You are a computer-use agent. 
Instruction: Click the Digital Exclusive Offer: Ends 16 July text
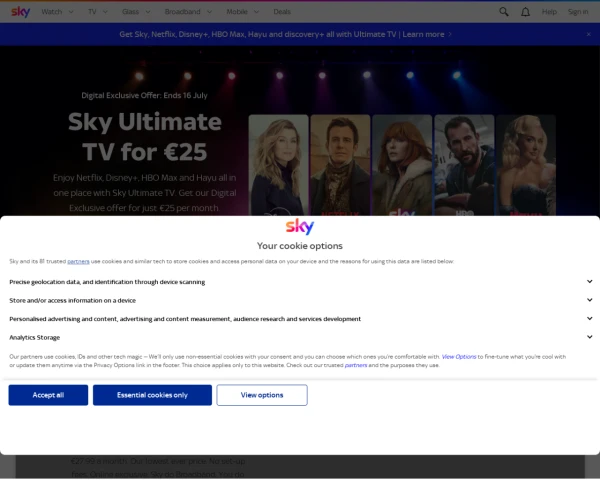[144, 95]
